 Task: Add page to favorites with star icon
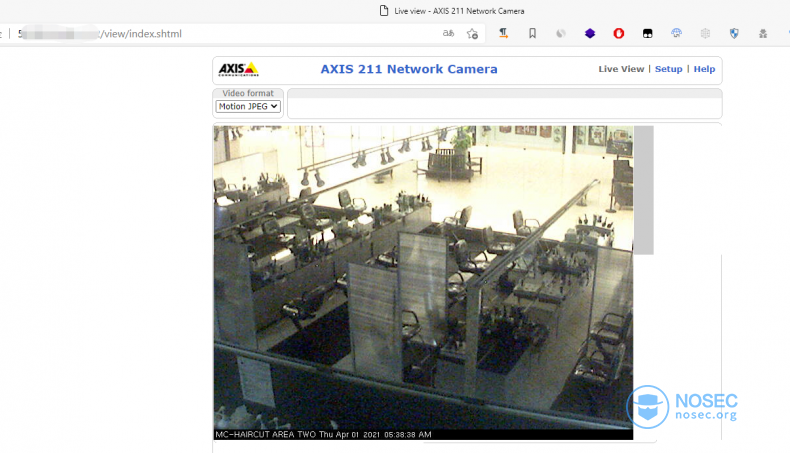472,34
